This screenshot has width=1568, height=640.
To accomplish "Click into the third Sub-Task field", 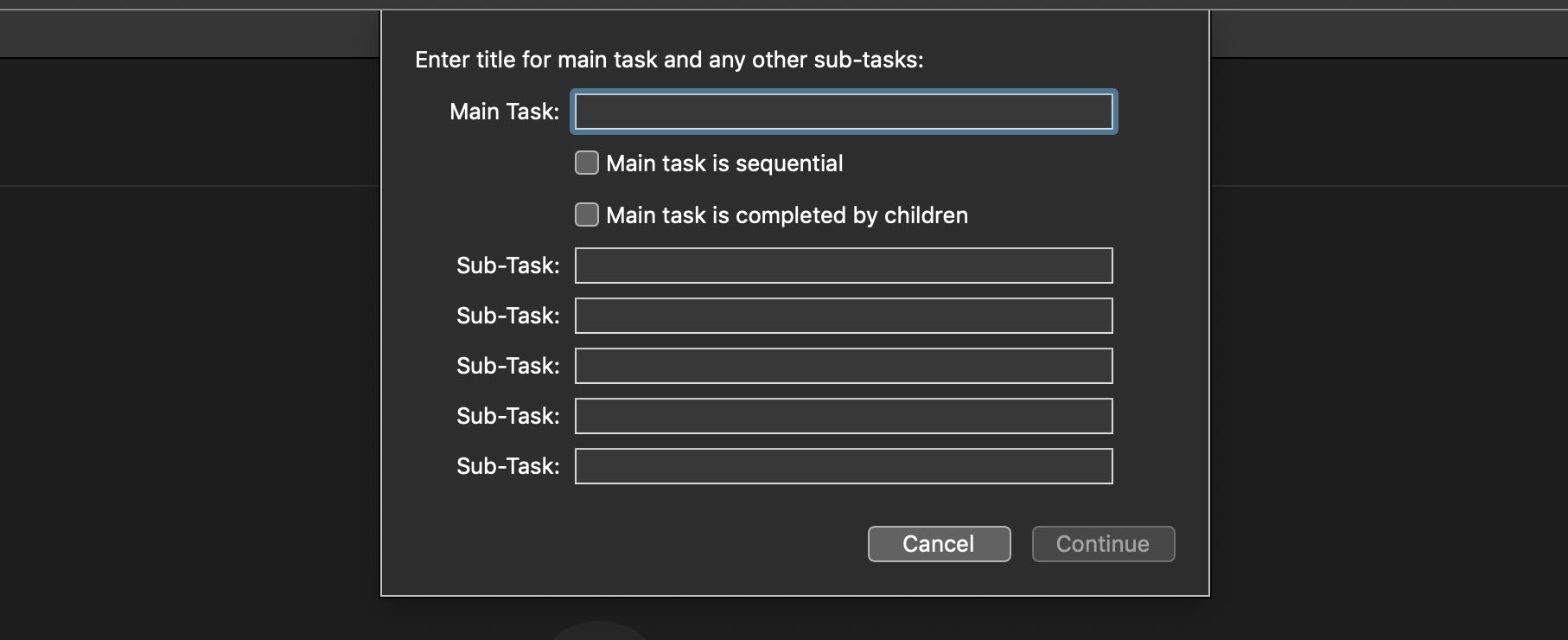I will 844,366.
